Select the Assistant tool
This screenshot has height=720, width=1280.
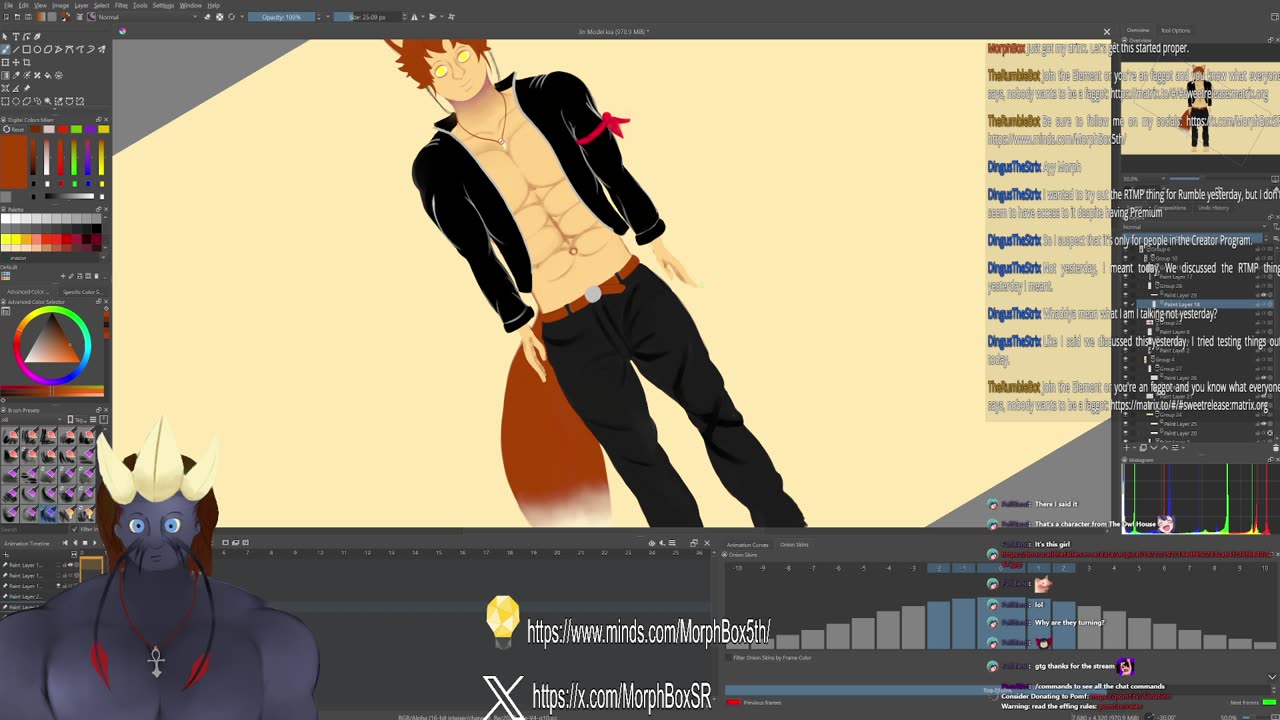[x=5, y=88]
